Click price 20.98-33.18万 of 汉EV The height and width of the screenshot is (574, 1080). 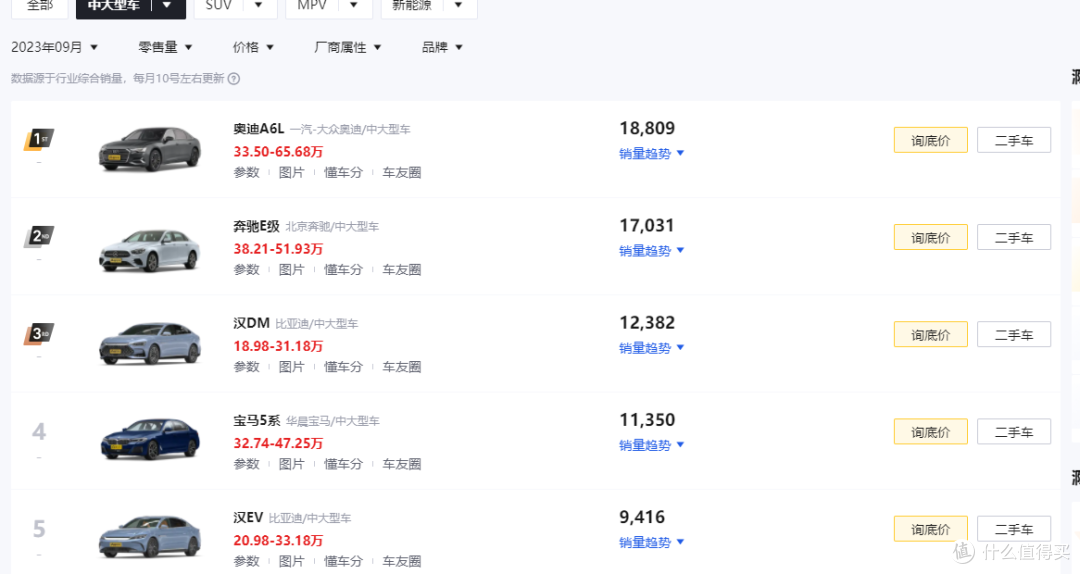(278, 540)
